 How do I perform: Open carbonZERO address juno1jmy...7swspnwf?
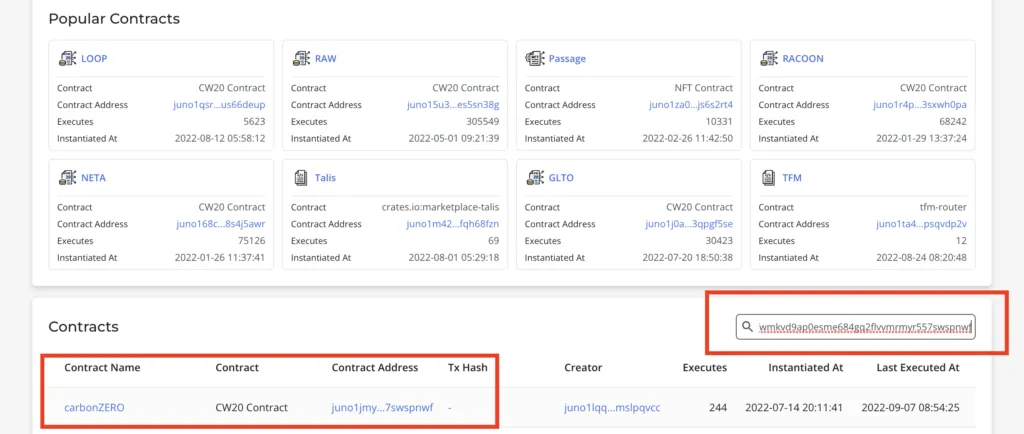[383, 408]
